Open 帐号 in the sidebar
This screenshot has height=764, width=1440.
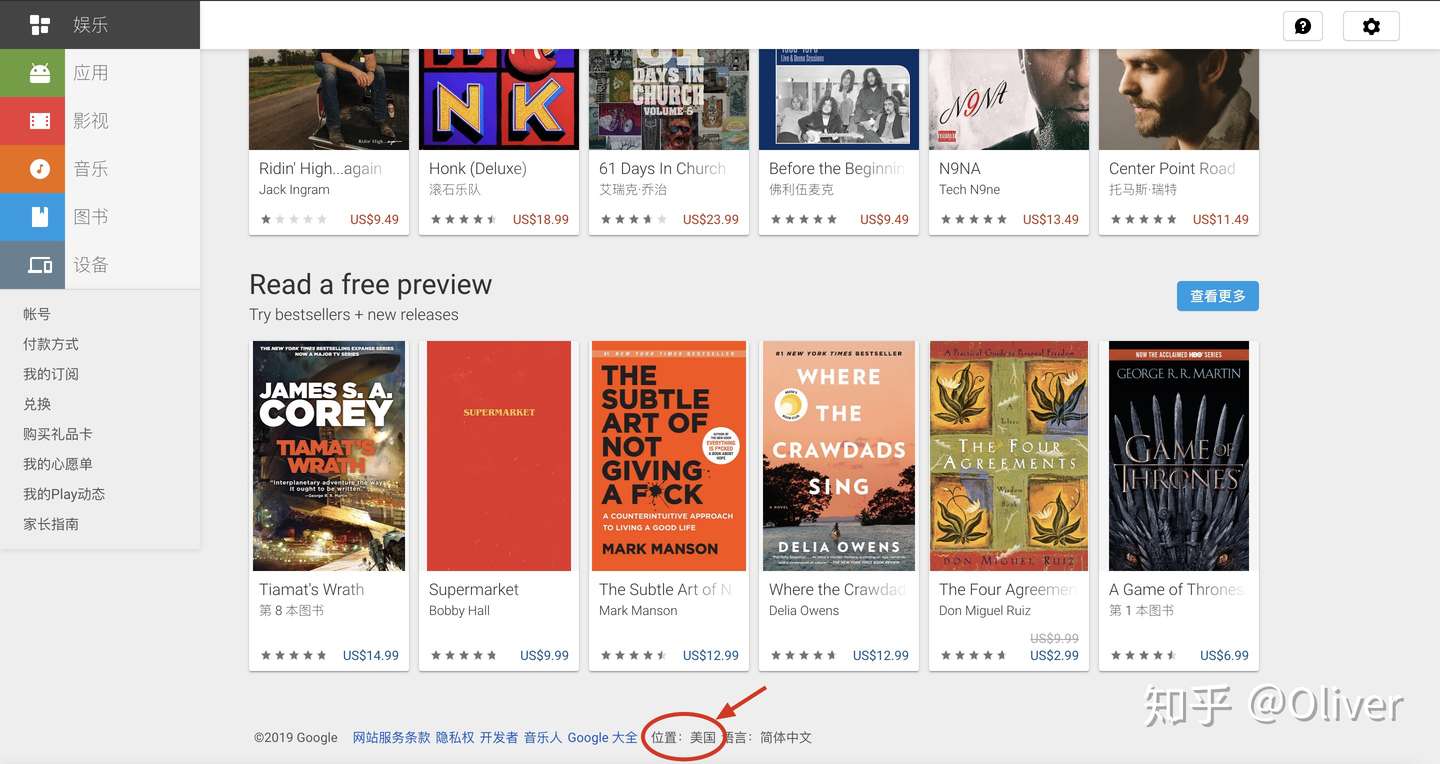click(37, 314)
